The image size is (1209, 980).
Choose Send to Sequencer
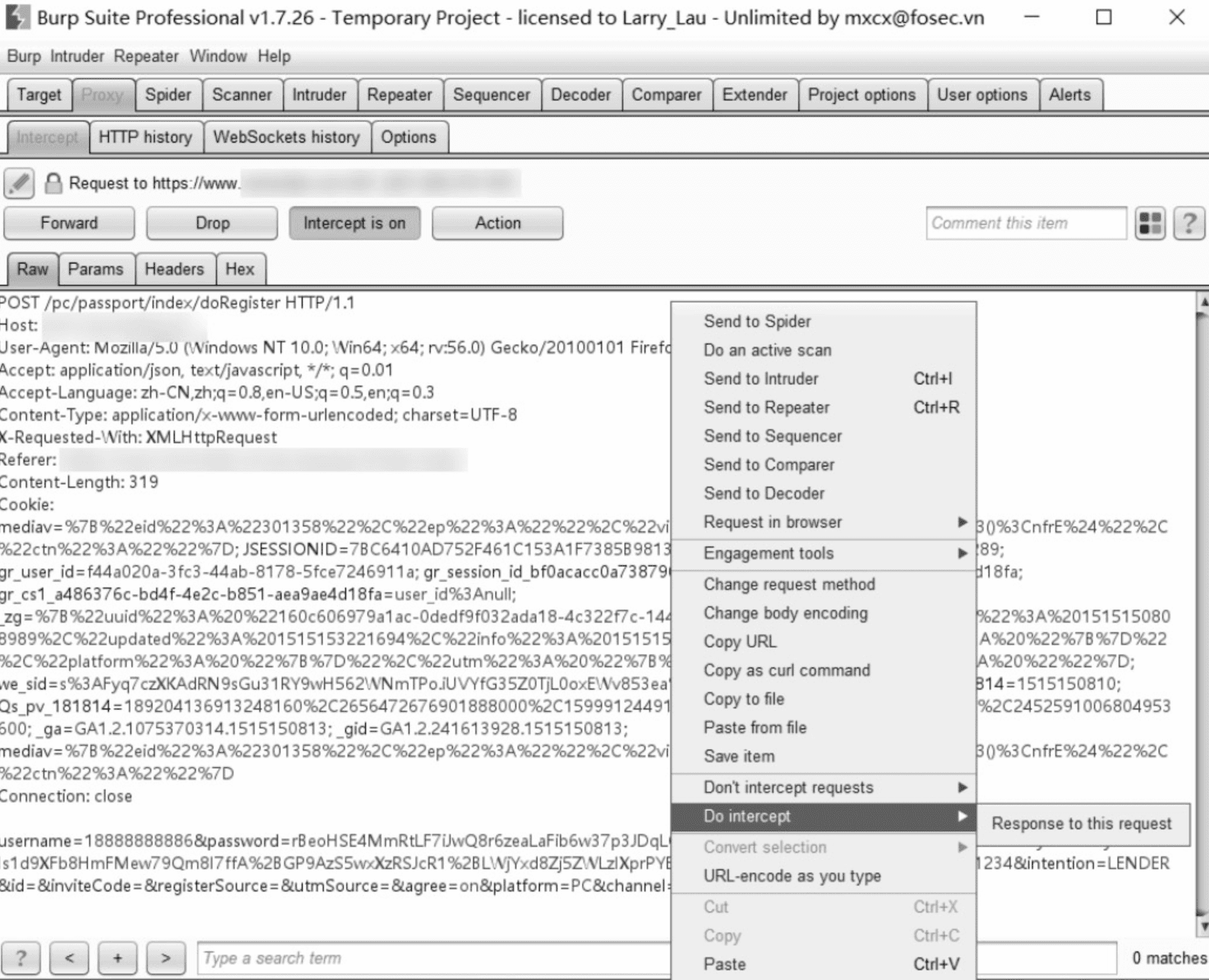[x=823, y=436]
